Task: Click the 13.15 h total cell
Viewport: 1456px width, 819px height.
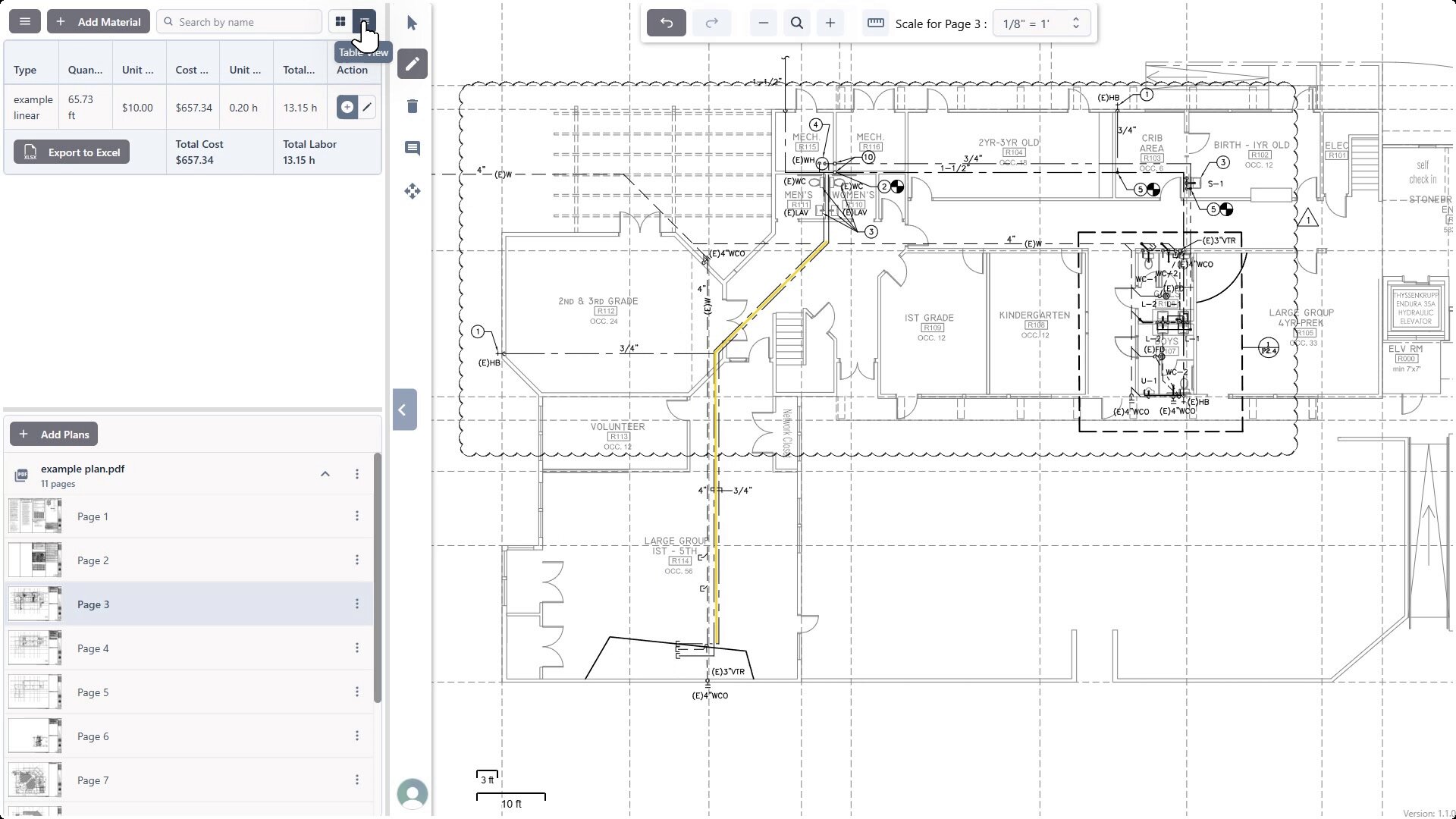Action: pos(300,108)
